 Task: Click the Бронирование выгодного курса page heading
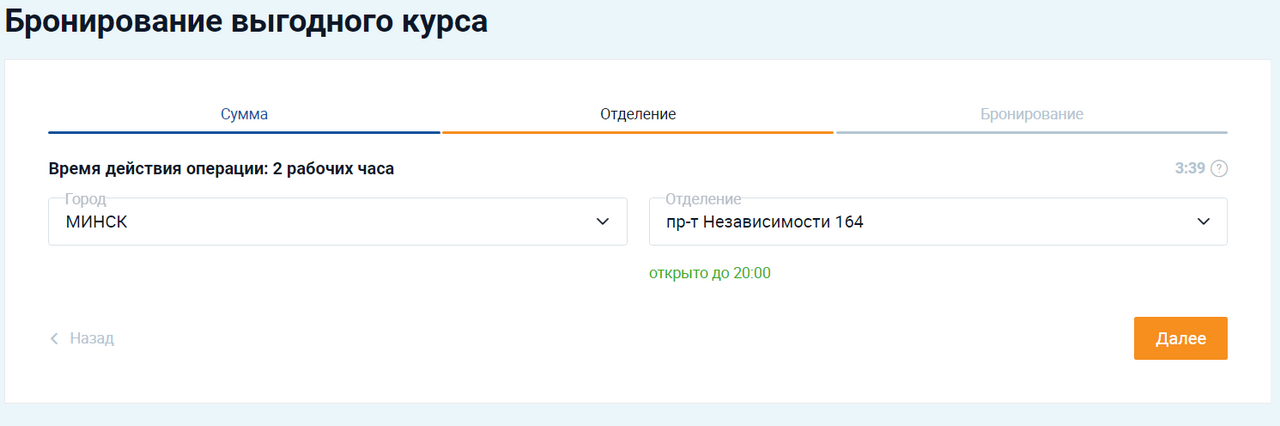247,22
